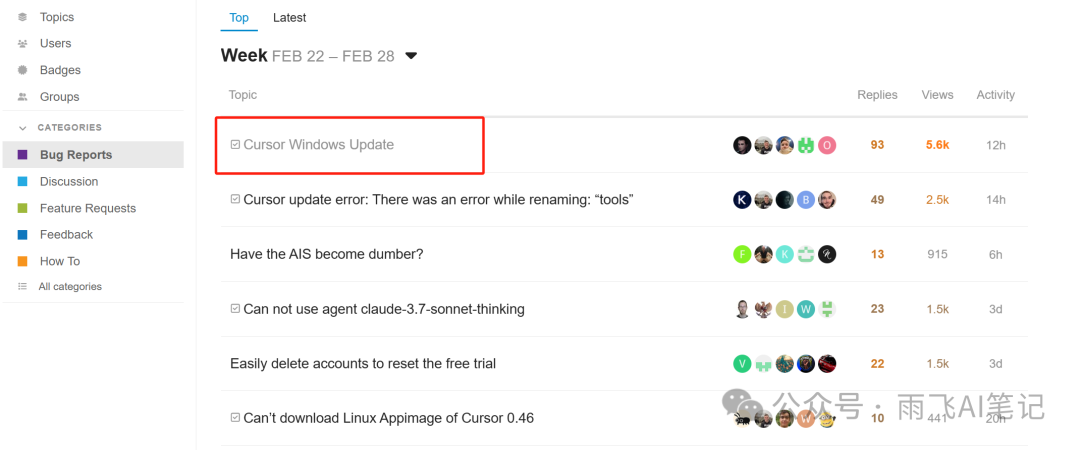Open the purple 'K' avatar's profile
The height and width of the screenshot is (450, 1080).
click(742, 200)
